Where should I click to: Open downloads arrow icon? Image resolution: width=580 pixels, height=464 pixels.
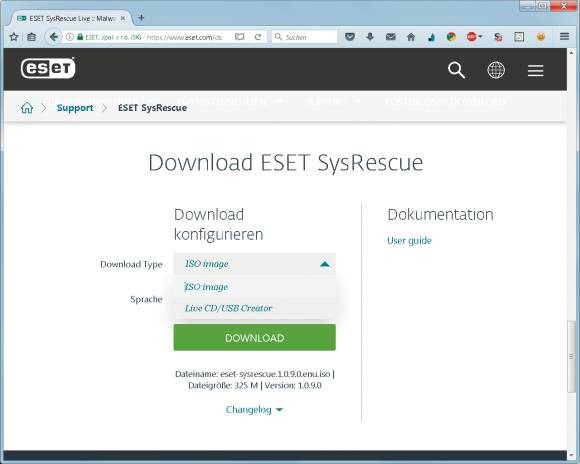tap(370, 37)
